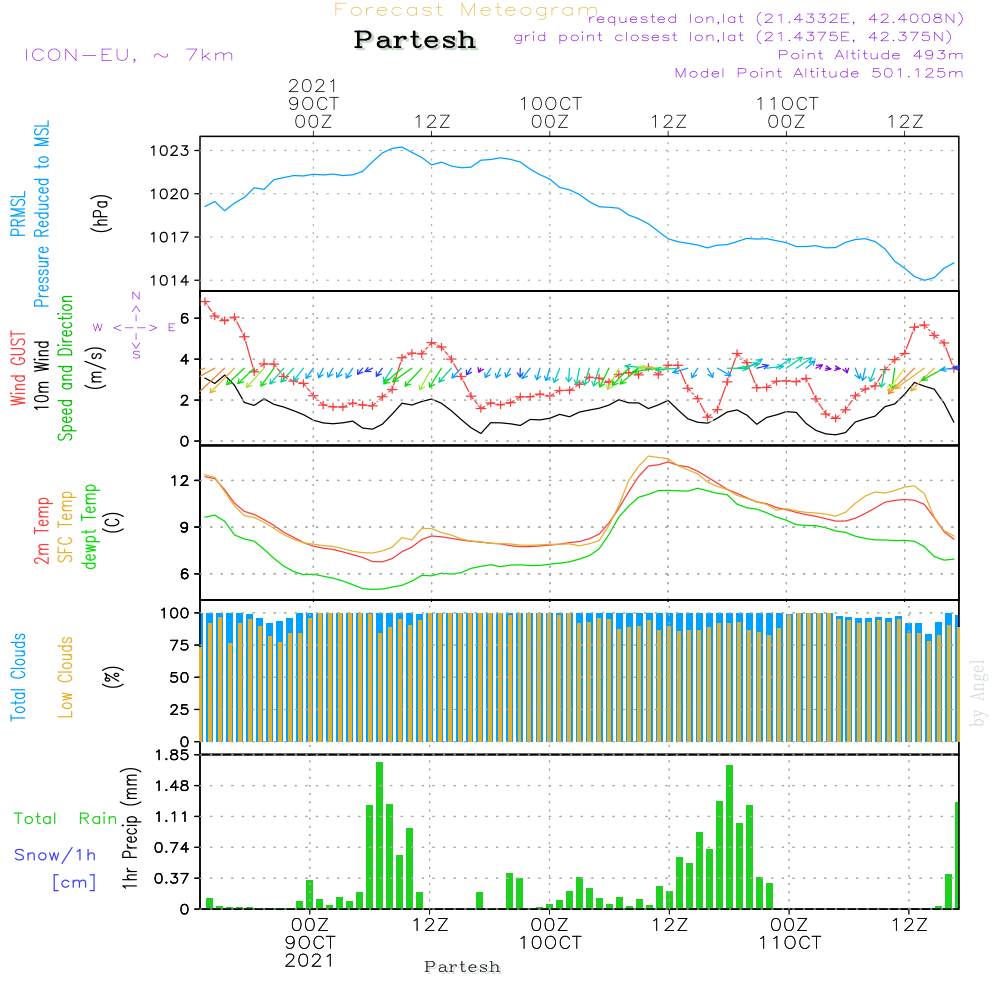Click the 2m Temp red label

pyautogui.click(x=41, y=531)
